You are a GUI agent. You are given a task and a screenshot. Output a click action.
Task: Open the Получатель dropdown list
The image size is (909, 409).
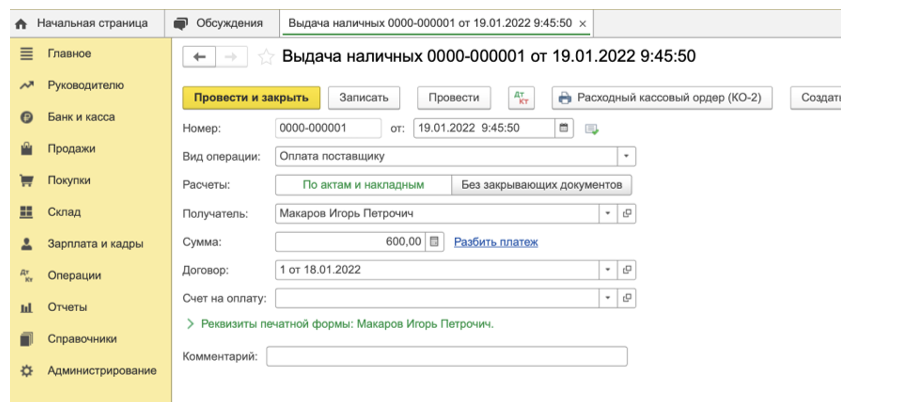point(608,213)
